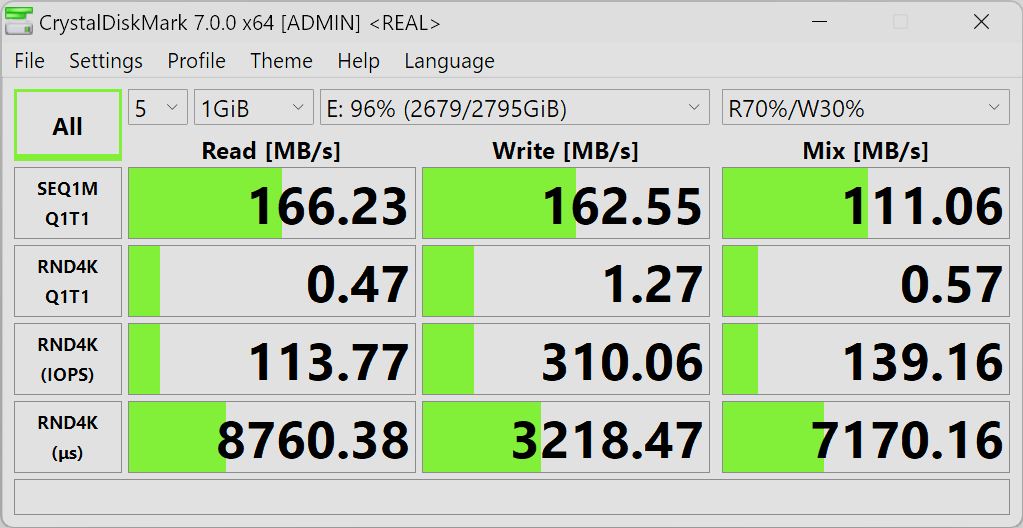
Task: Click the CrystalDiskMark app icon in title bar
Action: 18,22
